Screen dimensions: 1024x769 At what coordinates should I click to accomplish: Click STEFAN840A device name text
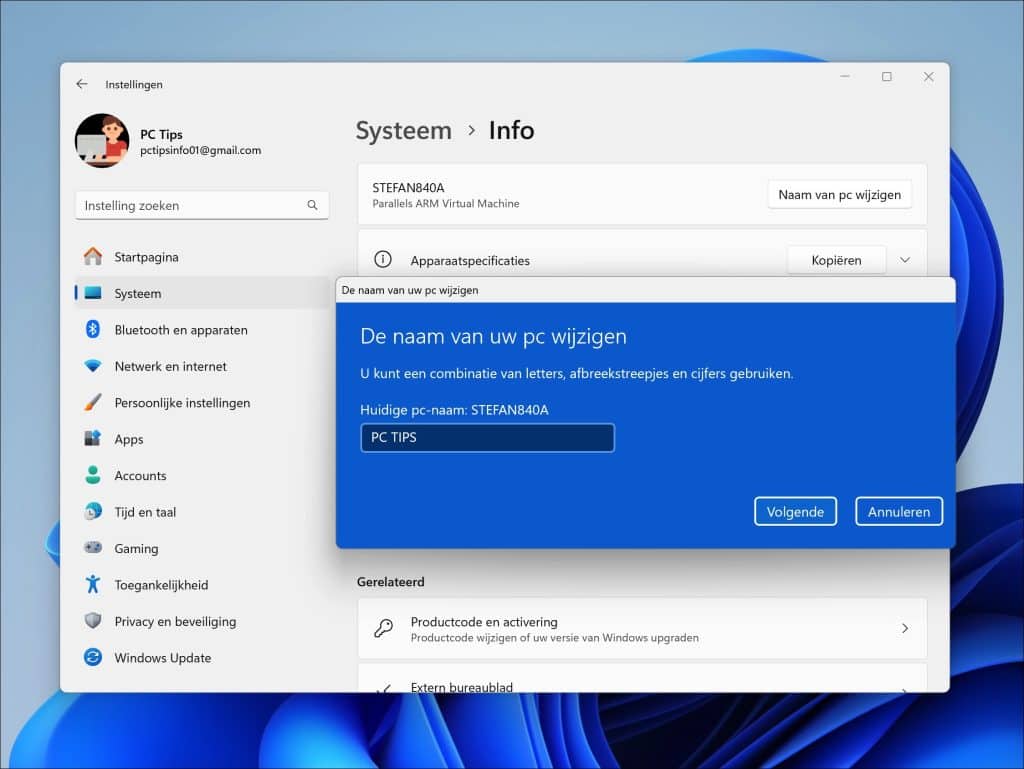point(408,188)
